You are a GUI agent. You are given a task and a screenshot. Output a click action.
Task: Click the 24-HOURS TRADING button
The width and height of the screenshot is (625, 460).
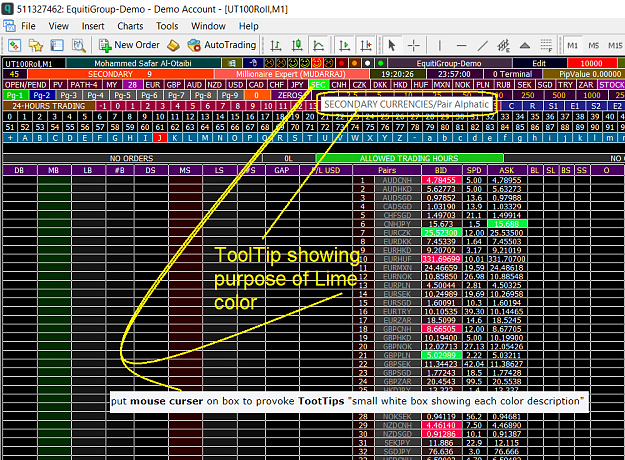pos(49,106)
